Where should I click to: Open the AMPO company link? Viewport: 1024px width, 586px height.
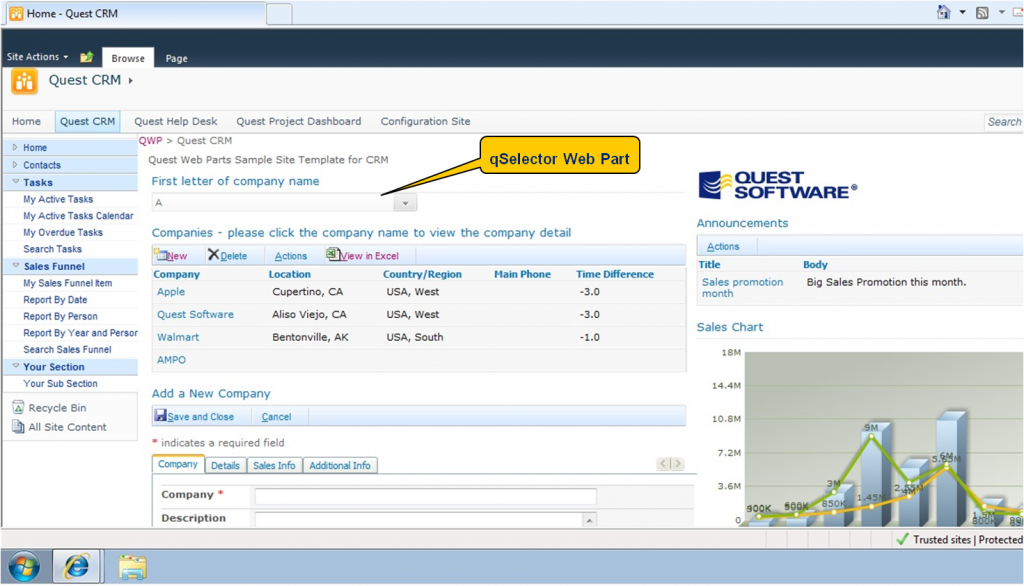click(x=171, y=360)
